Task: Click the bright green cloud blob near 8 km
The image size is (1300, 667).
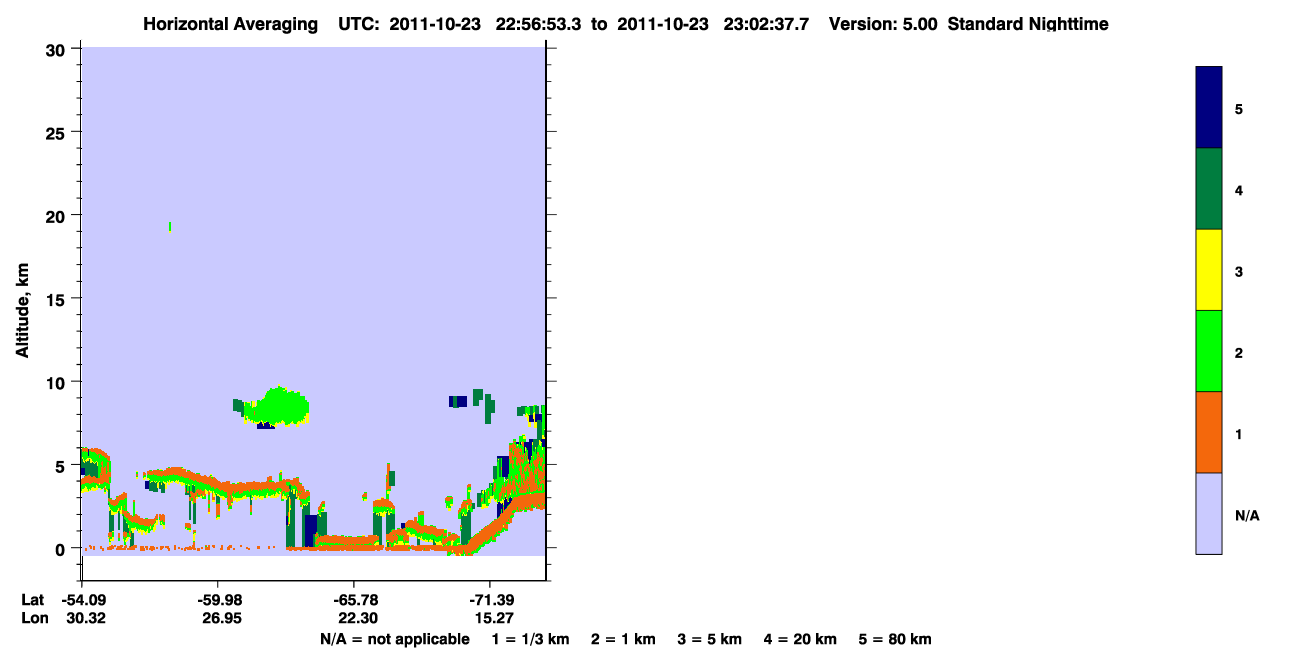Action: click(279, 407)
